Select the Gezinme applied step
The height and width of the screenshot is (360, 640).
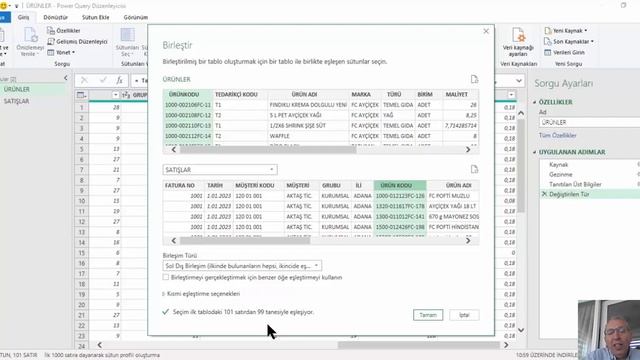(x=560, y=174)
